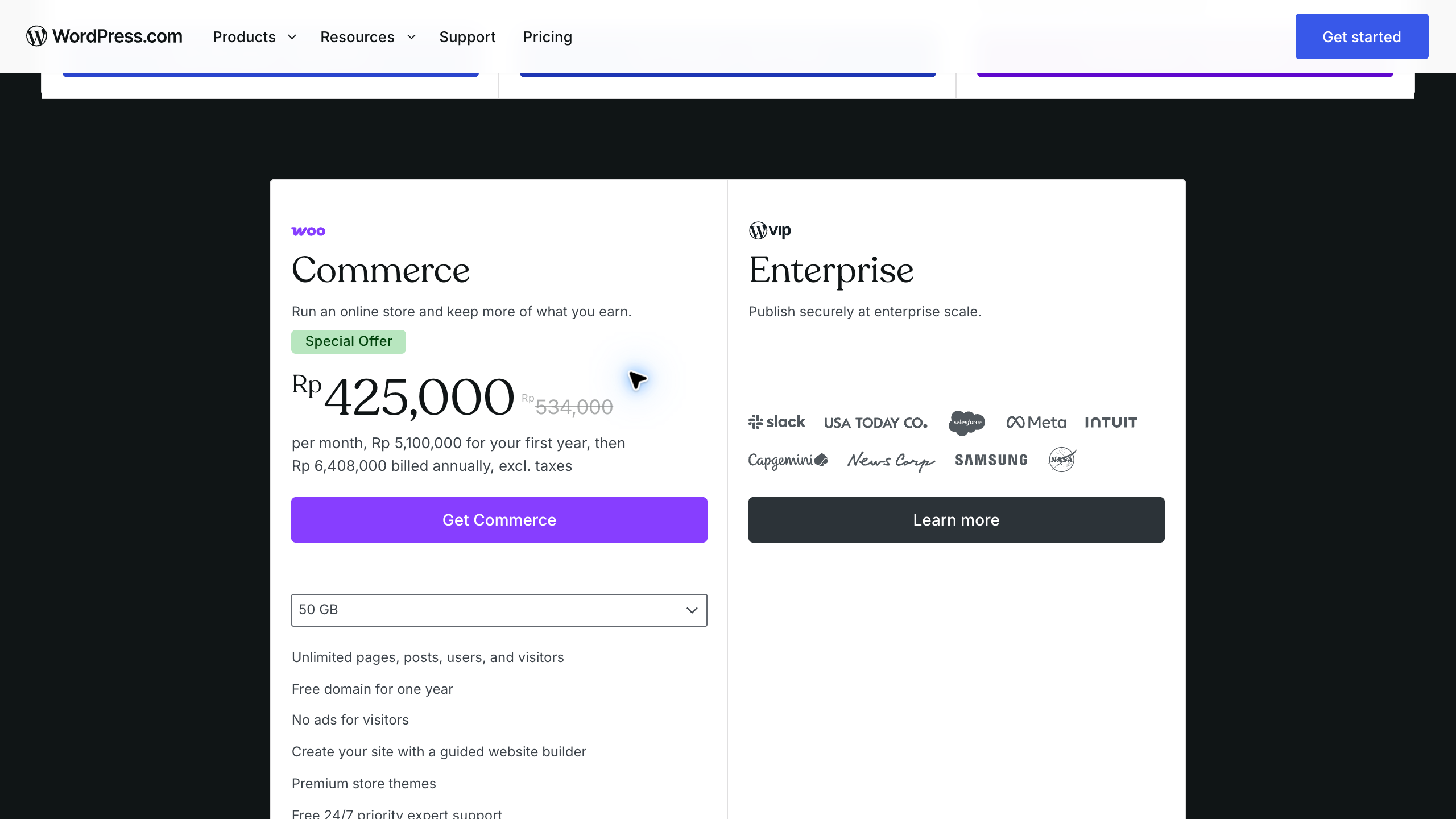
Task: Click the USA TODAY CO. logo
Action: click(875, 423)
